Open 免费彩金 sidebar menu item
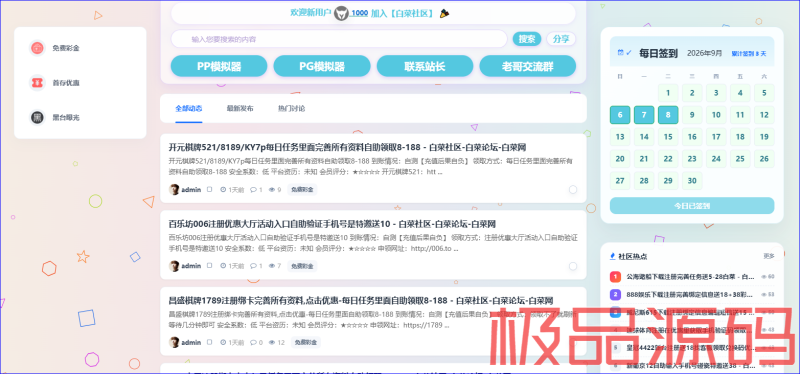Screen dimensions: 800x374 pyautogui.click(x=80, y=48)
